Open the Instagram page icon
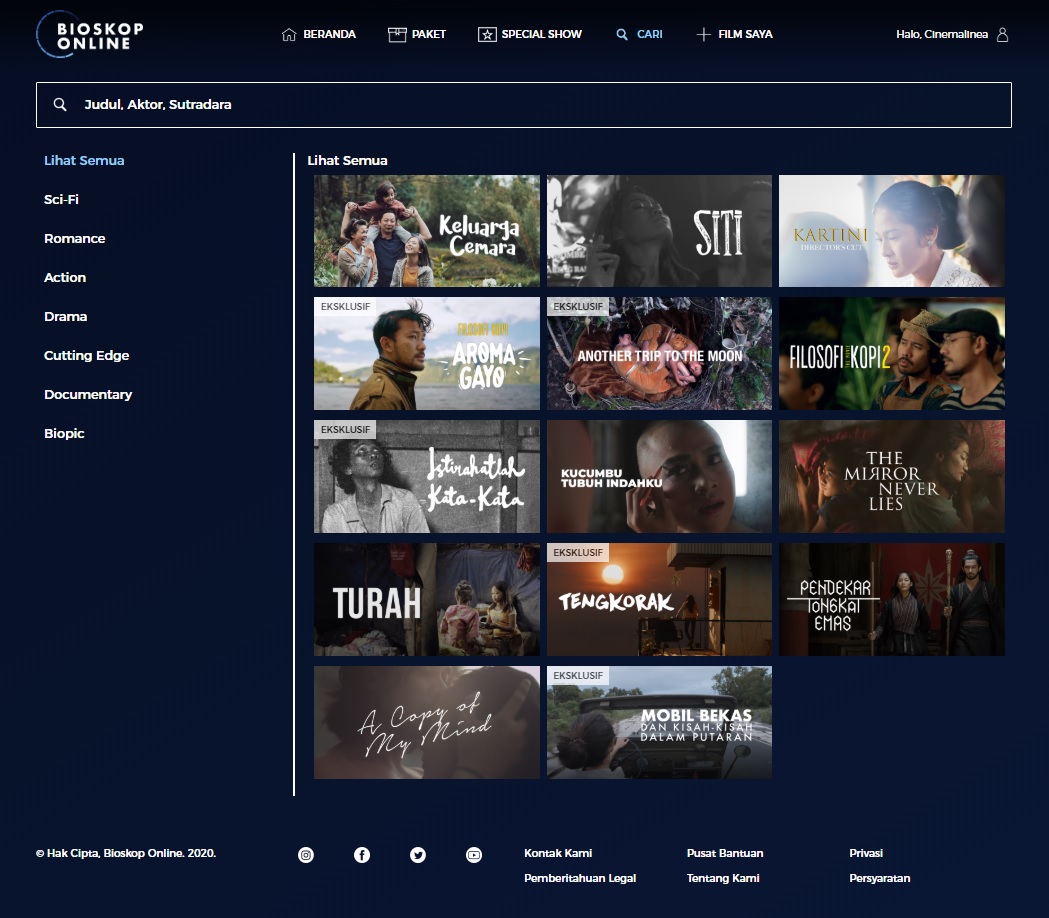The width and height of the screenshot is (1049, 918). point(306,855)
